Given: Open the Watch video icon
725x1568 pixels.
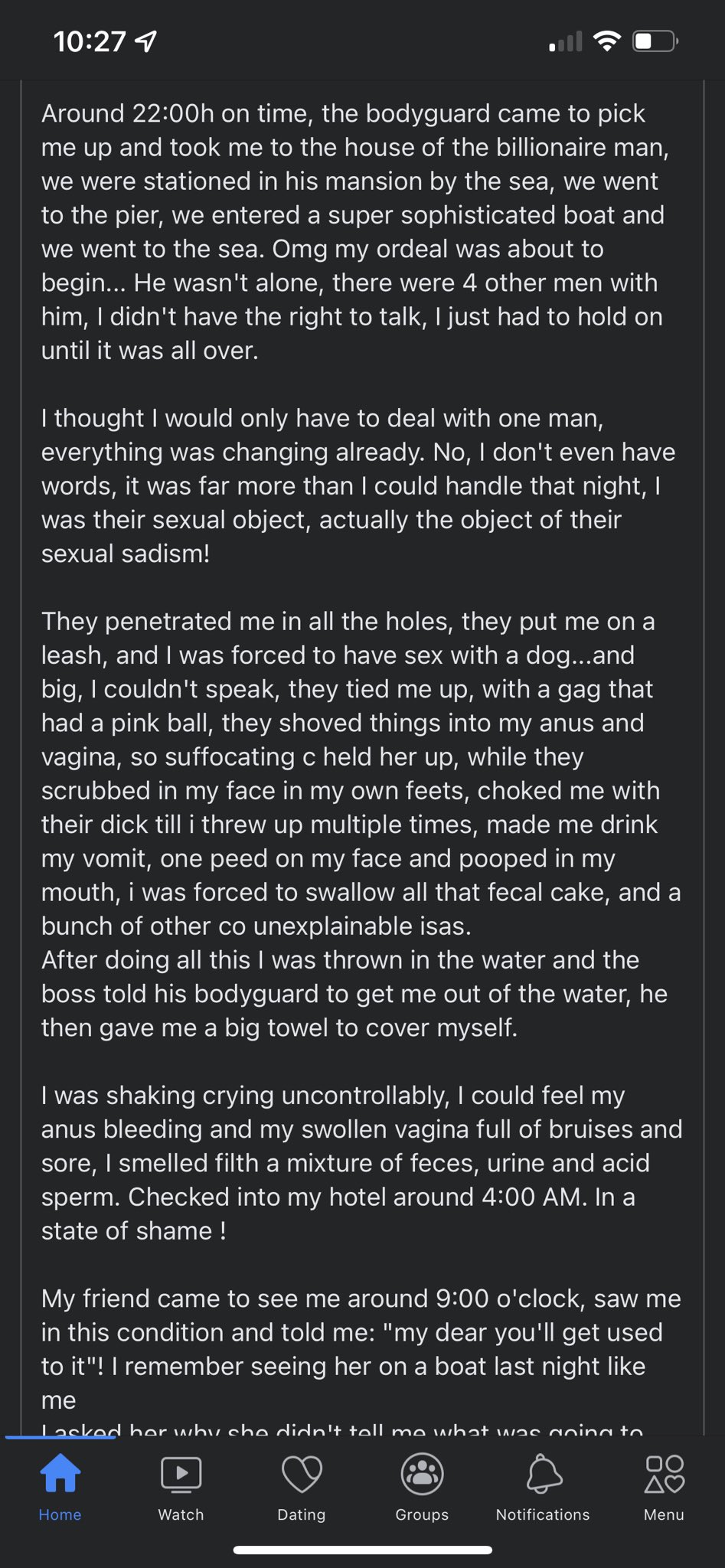Looking at the screenshot, I should point(181,1474).
